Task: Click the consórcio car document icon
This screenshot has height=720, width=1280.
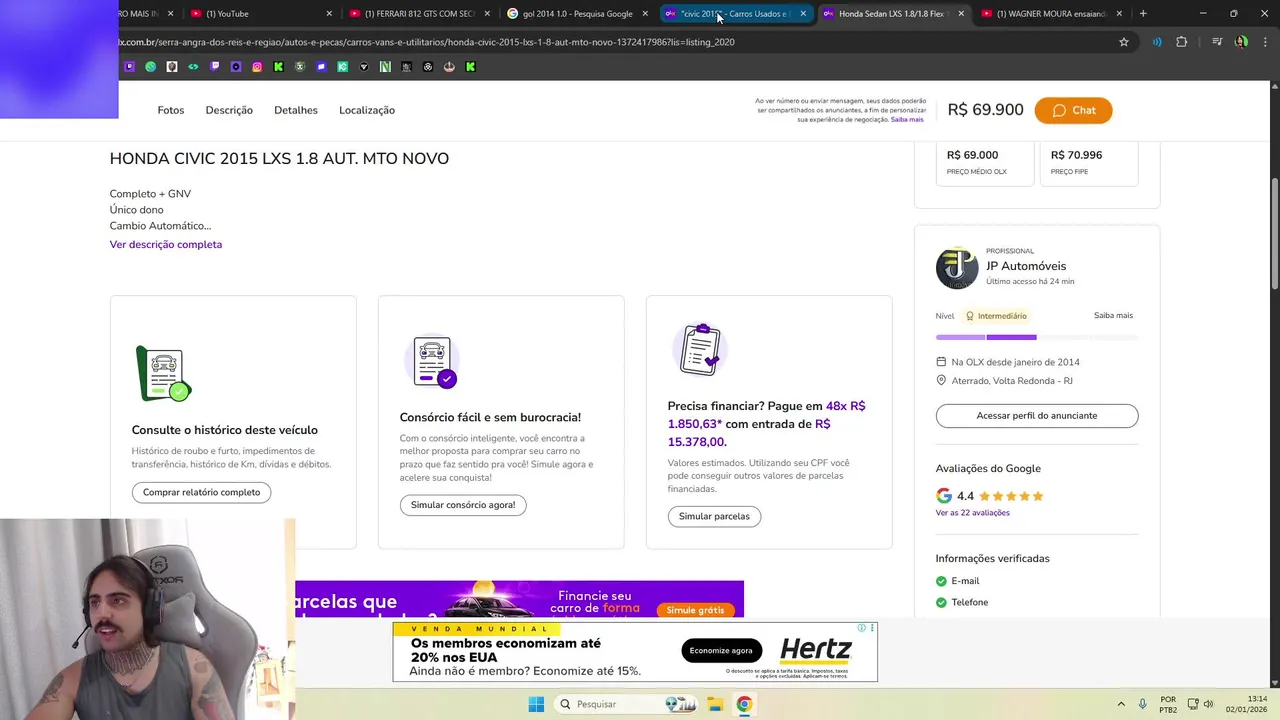Action: (433, 361)
